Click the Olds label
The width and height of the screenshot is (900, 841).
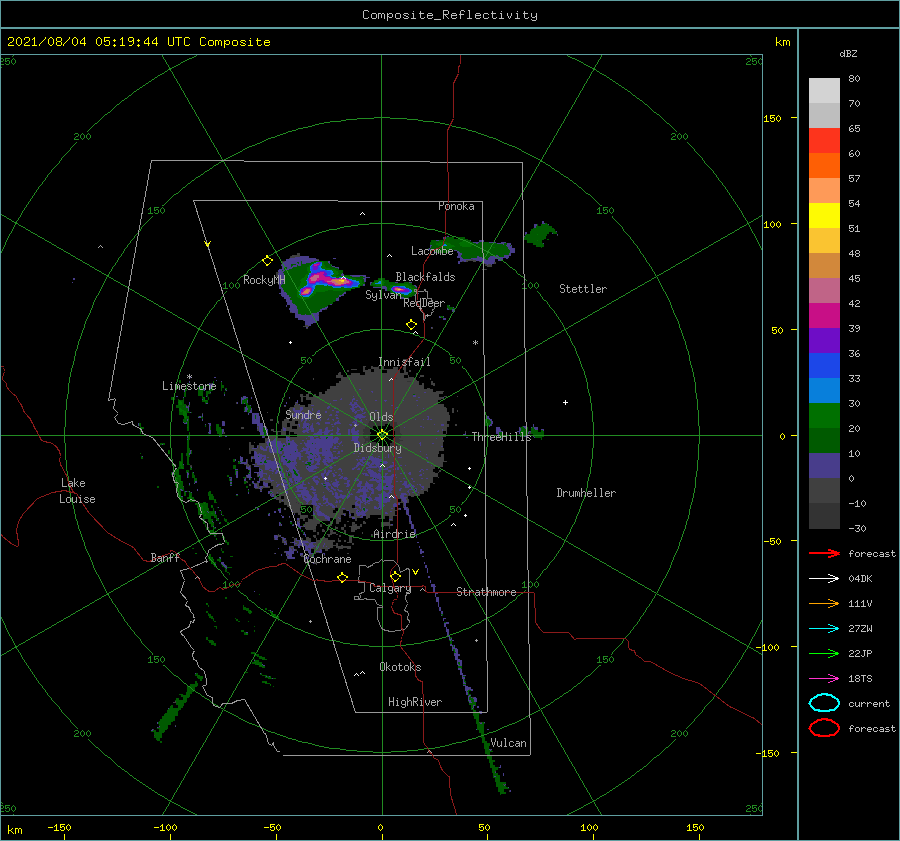point(381,417)
